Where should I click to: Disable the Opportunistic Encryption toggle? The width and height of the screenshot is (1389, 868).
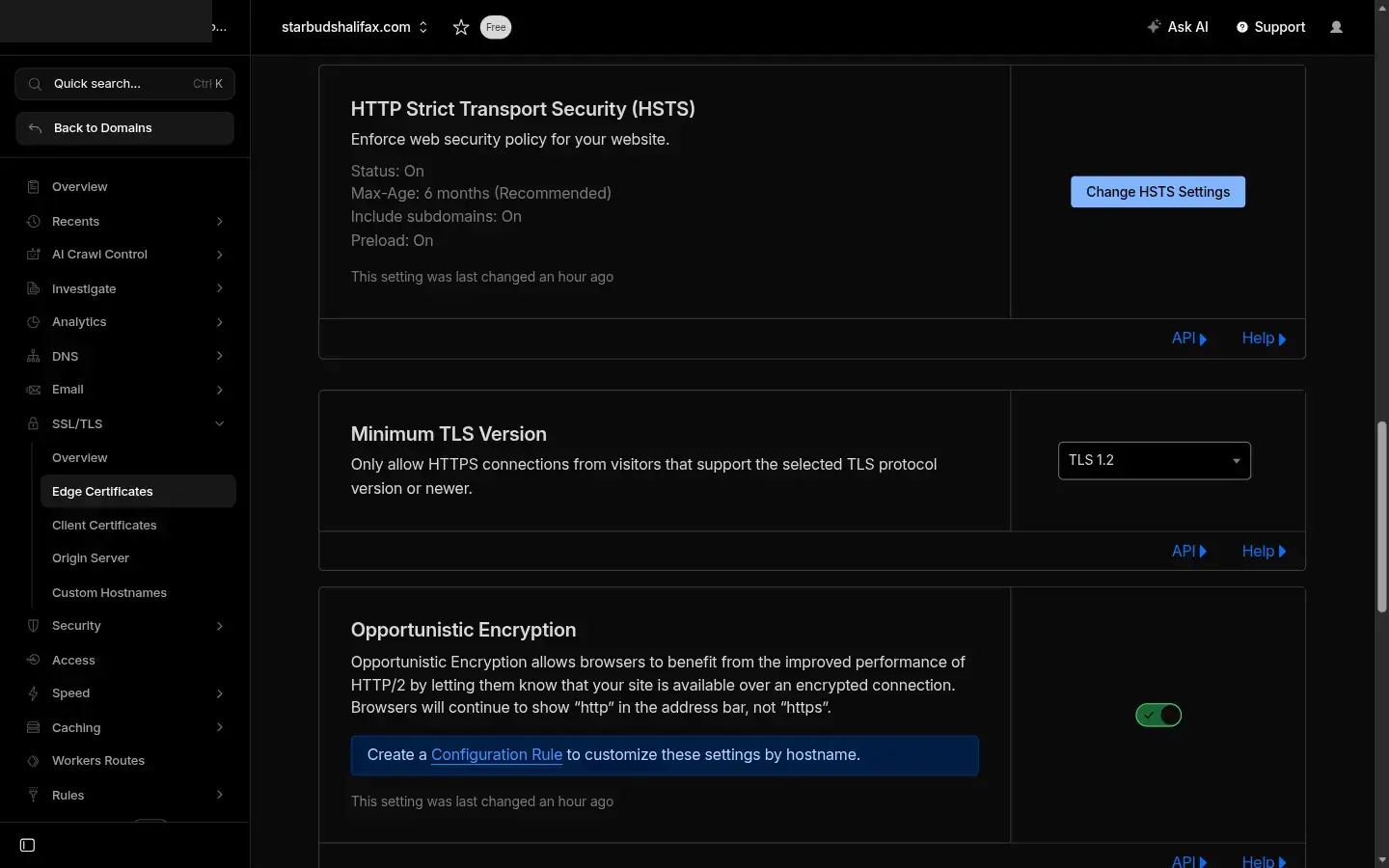pos(1157,715)
